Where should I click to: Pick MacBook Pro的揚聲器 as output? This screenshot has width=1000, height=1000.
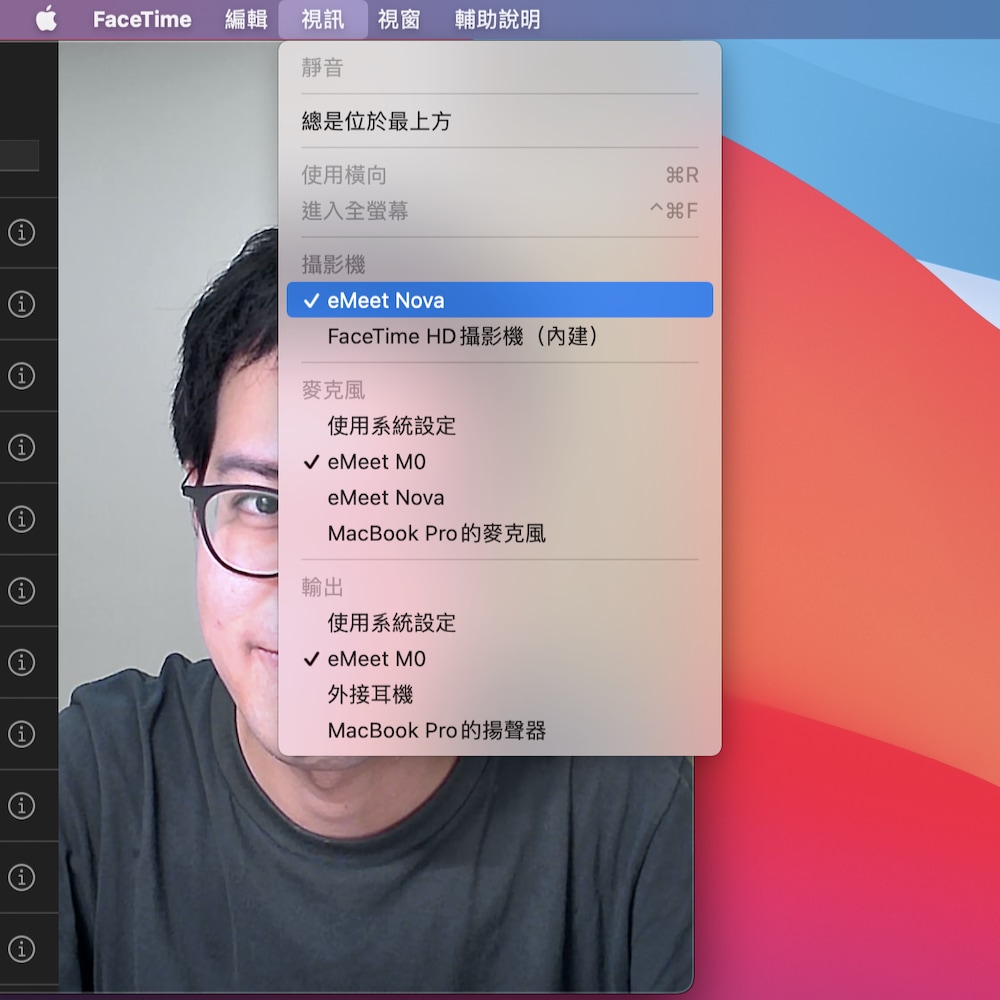499,730
